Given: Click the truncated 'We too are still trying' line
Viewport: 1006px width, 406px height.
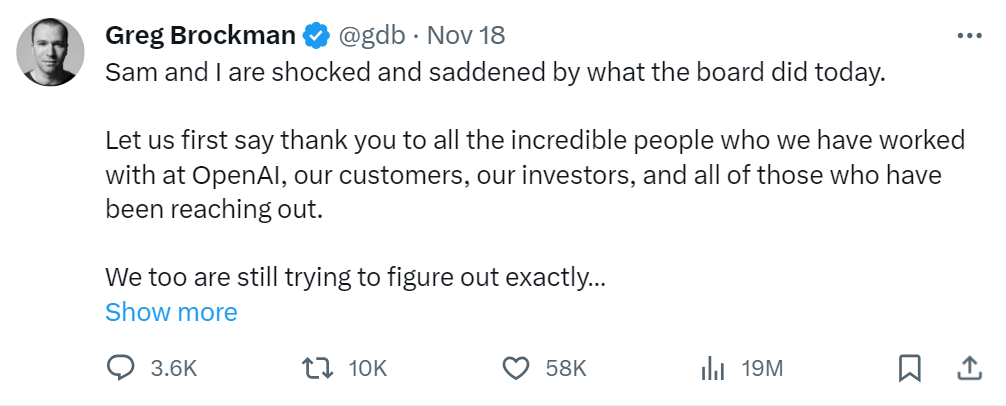Looking at the screenshot, I should 355,278.
